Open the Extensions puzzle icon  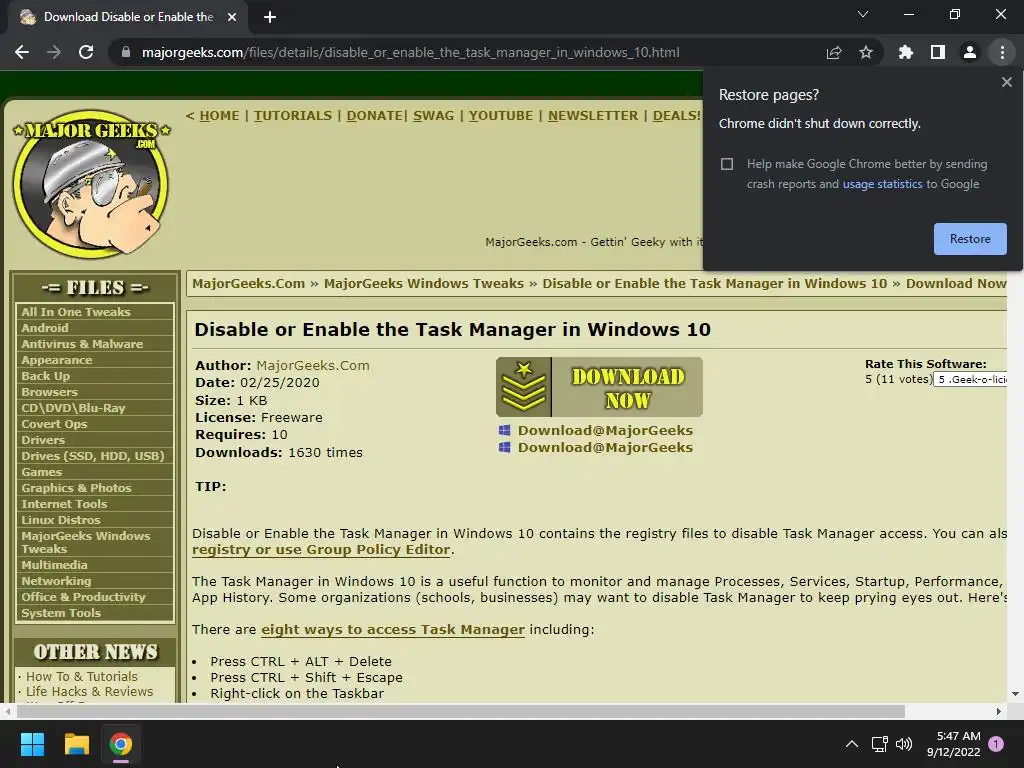pyautogui.click(x=906, y=52)
